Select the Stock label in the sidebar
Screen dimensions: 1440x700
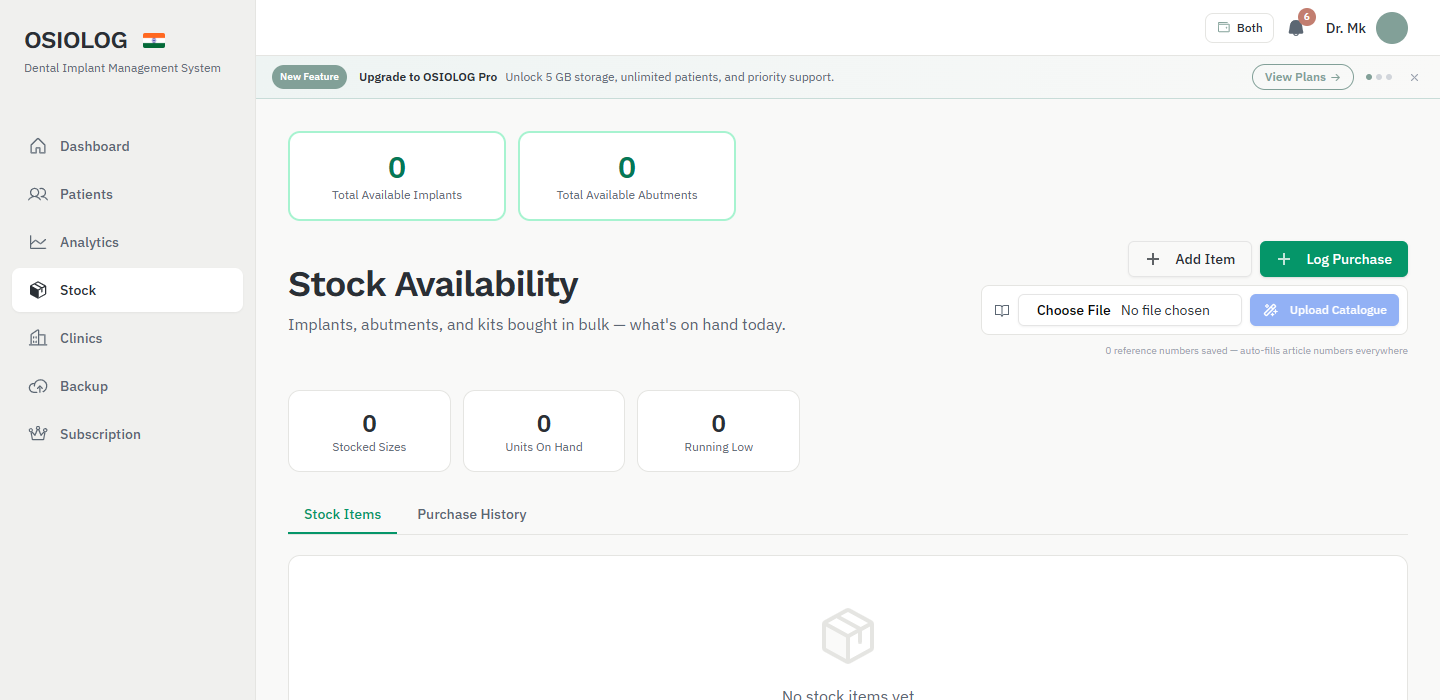78,290
